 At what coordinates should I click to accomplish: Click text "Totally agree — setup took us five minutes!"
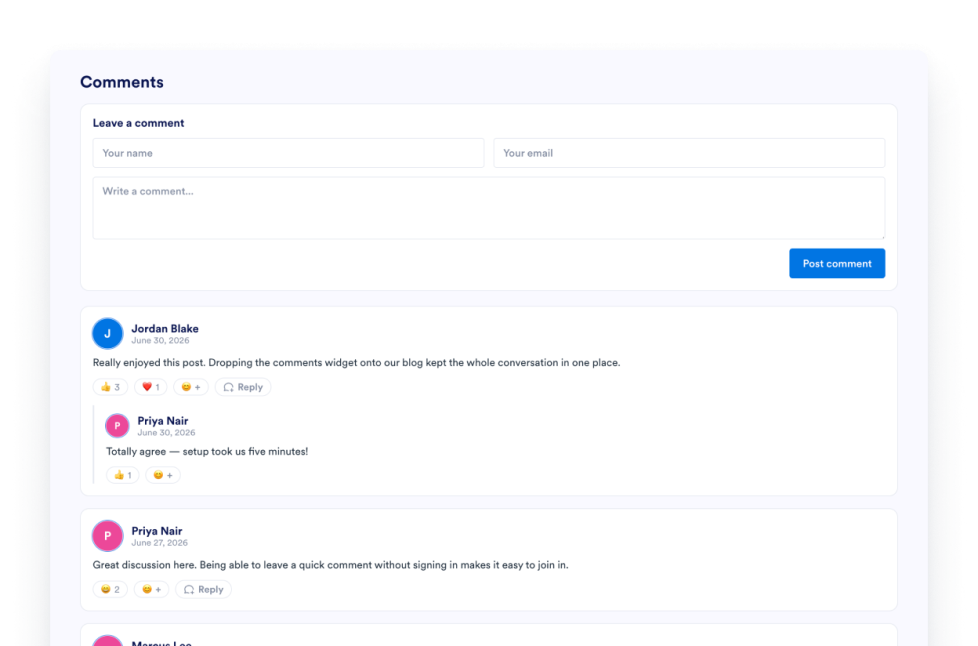(x=207, y=451)
